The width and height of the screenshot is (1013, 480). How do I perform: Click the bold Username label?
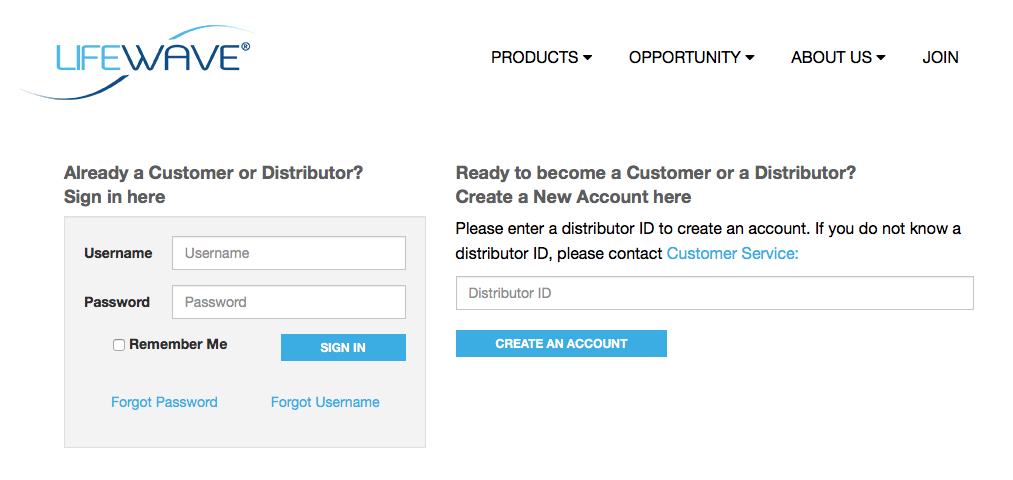coord(118,253)
